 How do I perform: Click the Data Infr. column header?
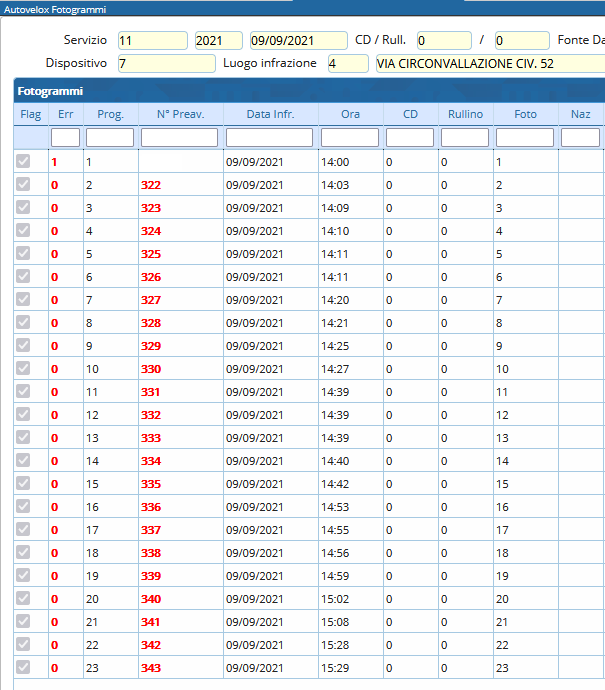[x=270, y=114]
